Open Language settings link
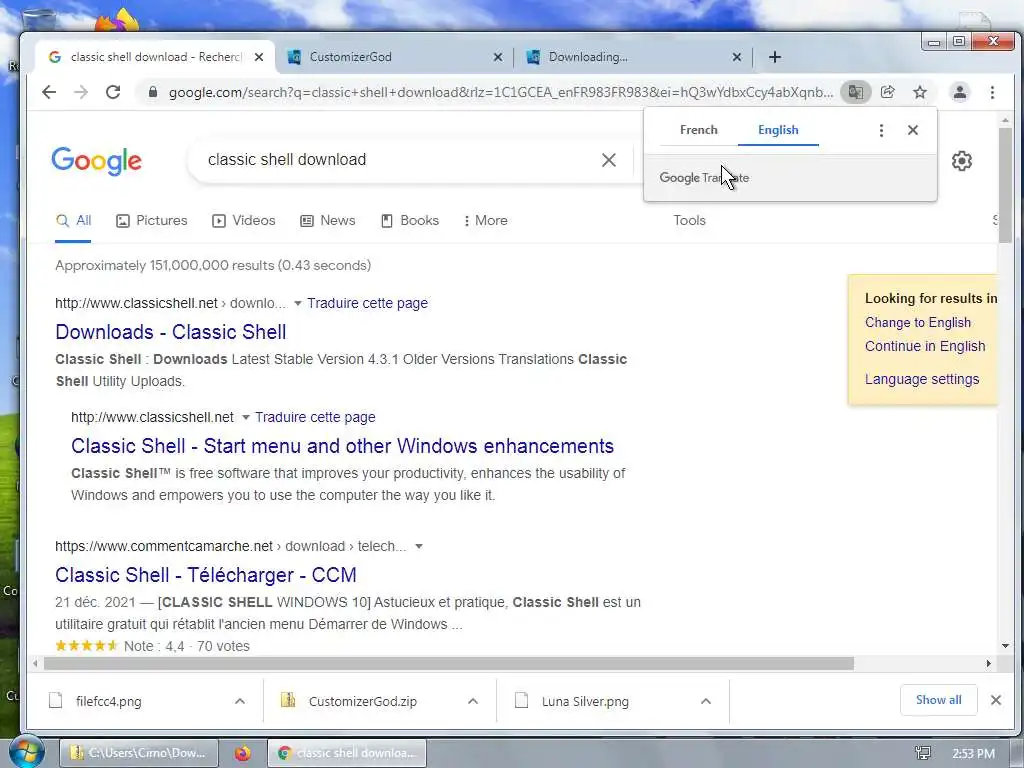1024x768 pixels. coord(921,379)
